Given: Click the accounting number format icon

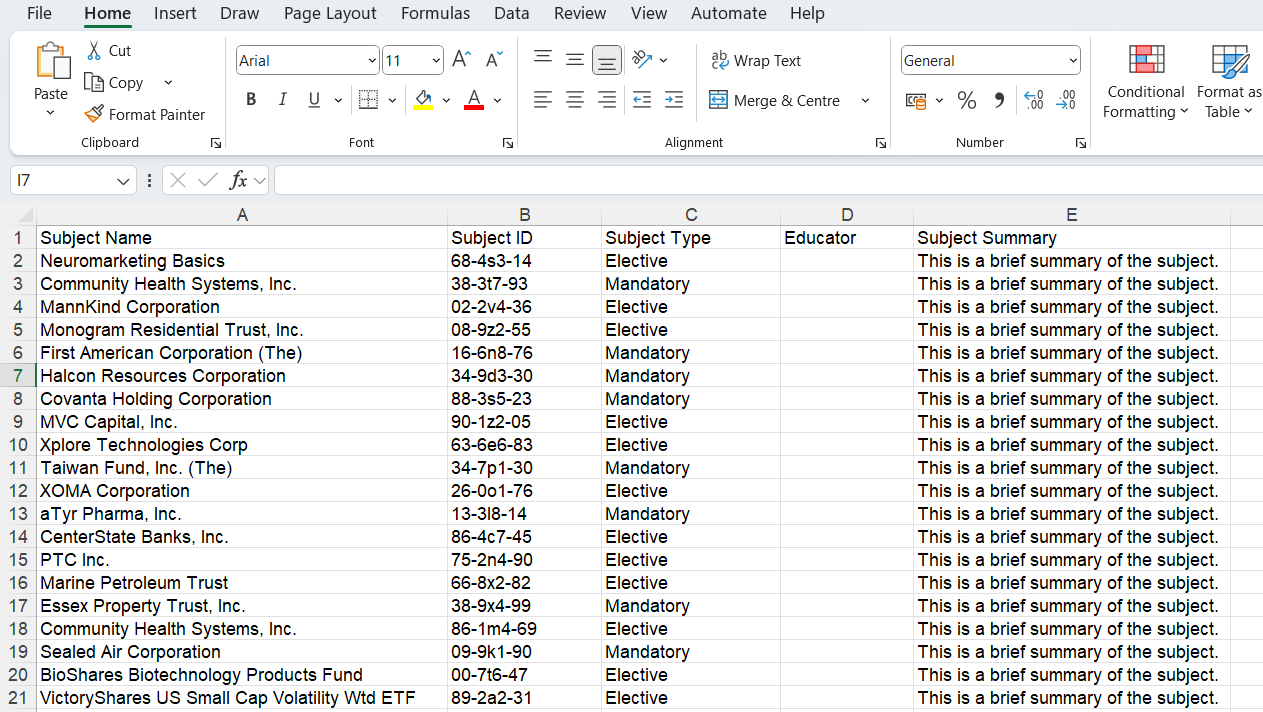Looking at the screenshot, I should coord(916,100).
